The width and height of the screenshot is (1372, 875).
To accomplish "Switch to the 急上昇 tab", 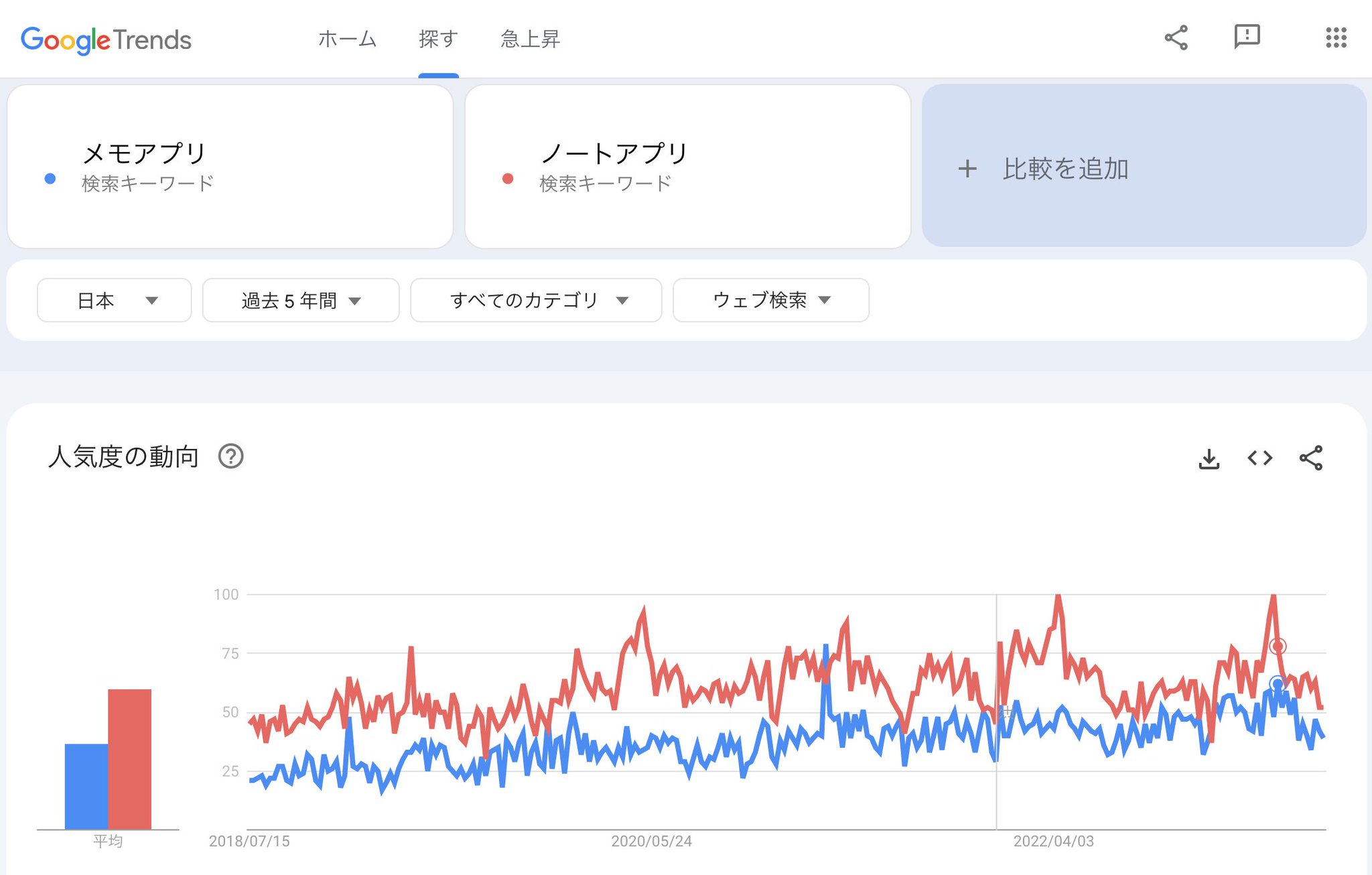I will 530,39.
